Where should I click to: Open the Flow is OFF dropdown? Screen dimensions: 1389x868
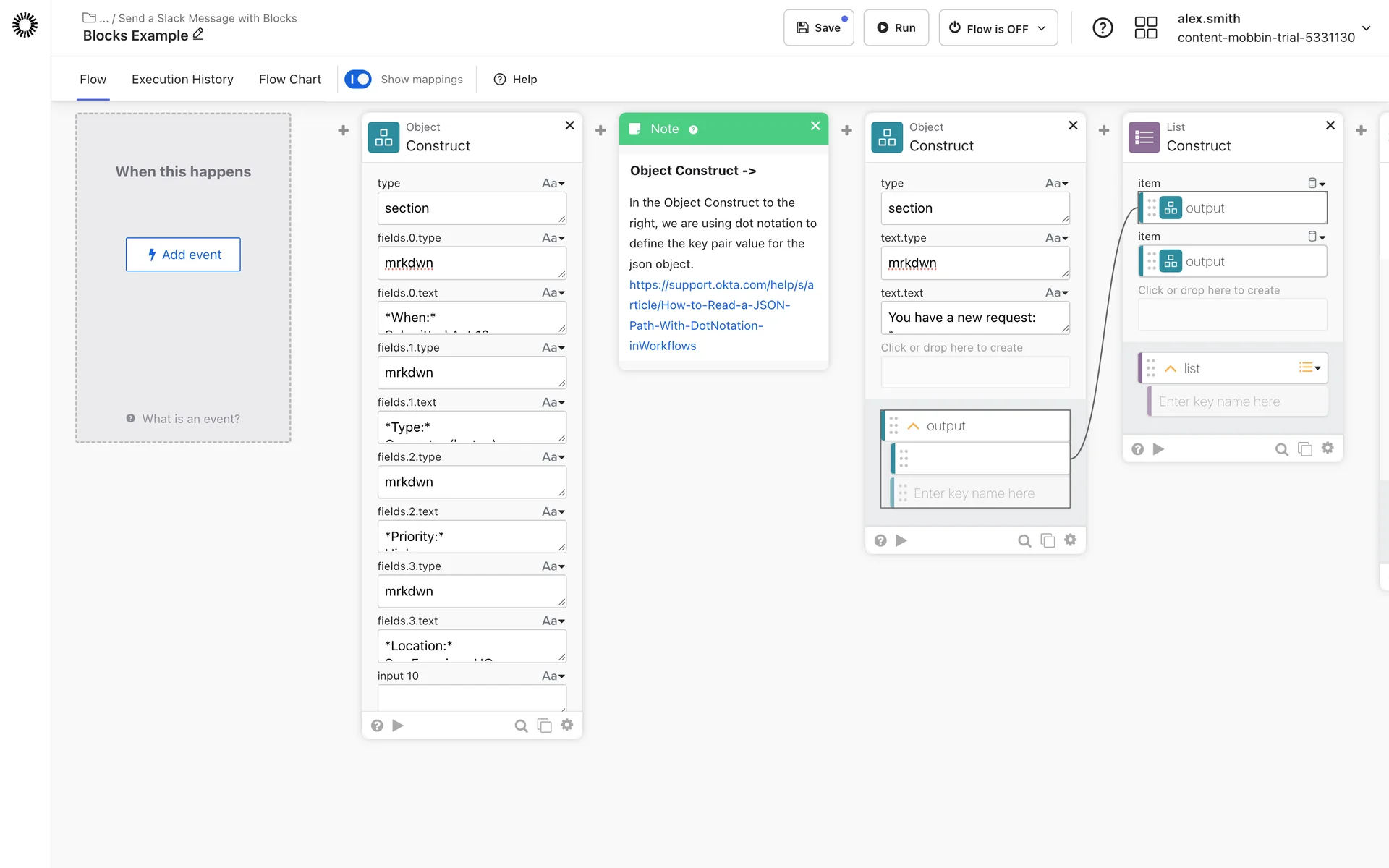coord(998,28)
